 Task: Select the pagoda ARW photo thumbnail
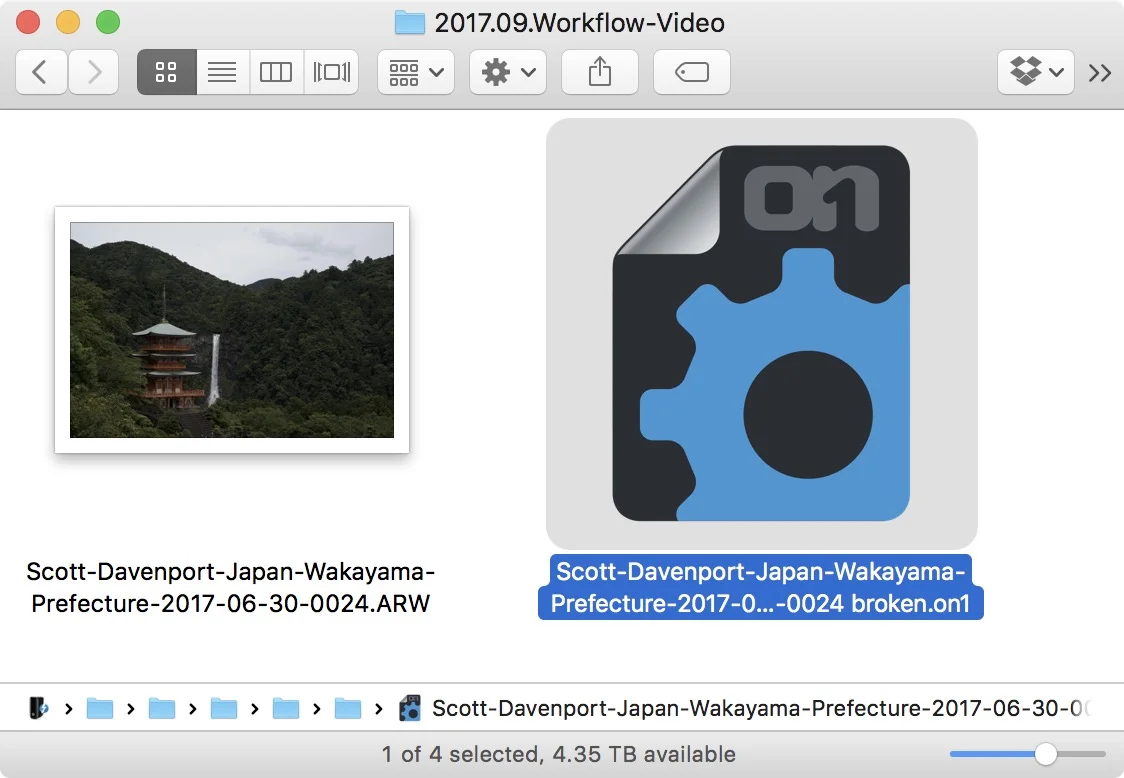(232, 330)
